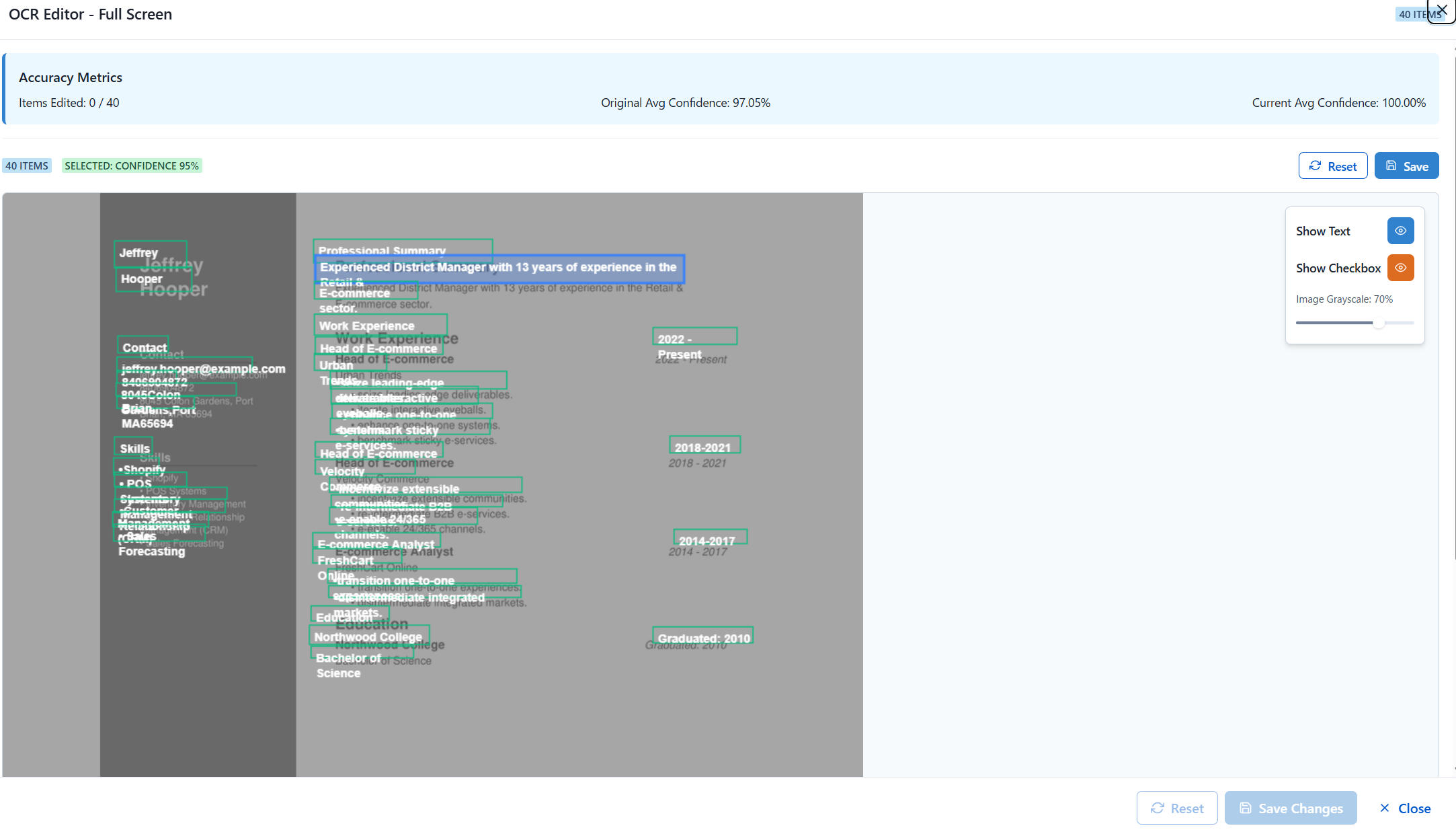Screen dimensions: 1456x830
Task: Click the outlined Reset button near Save
Action: pyautogui.click(x=1332, y=166)
